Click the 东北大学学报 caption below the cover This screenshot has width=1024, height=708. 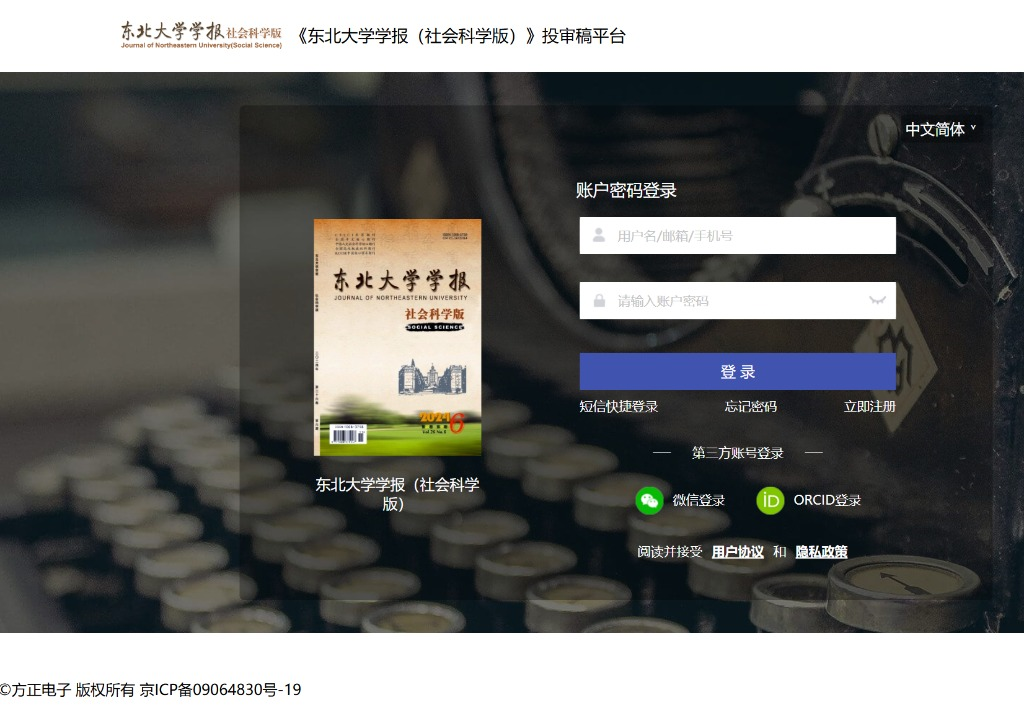coord(397,494)
